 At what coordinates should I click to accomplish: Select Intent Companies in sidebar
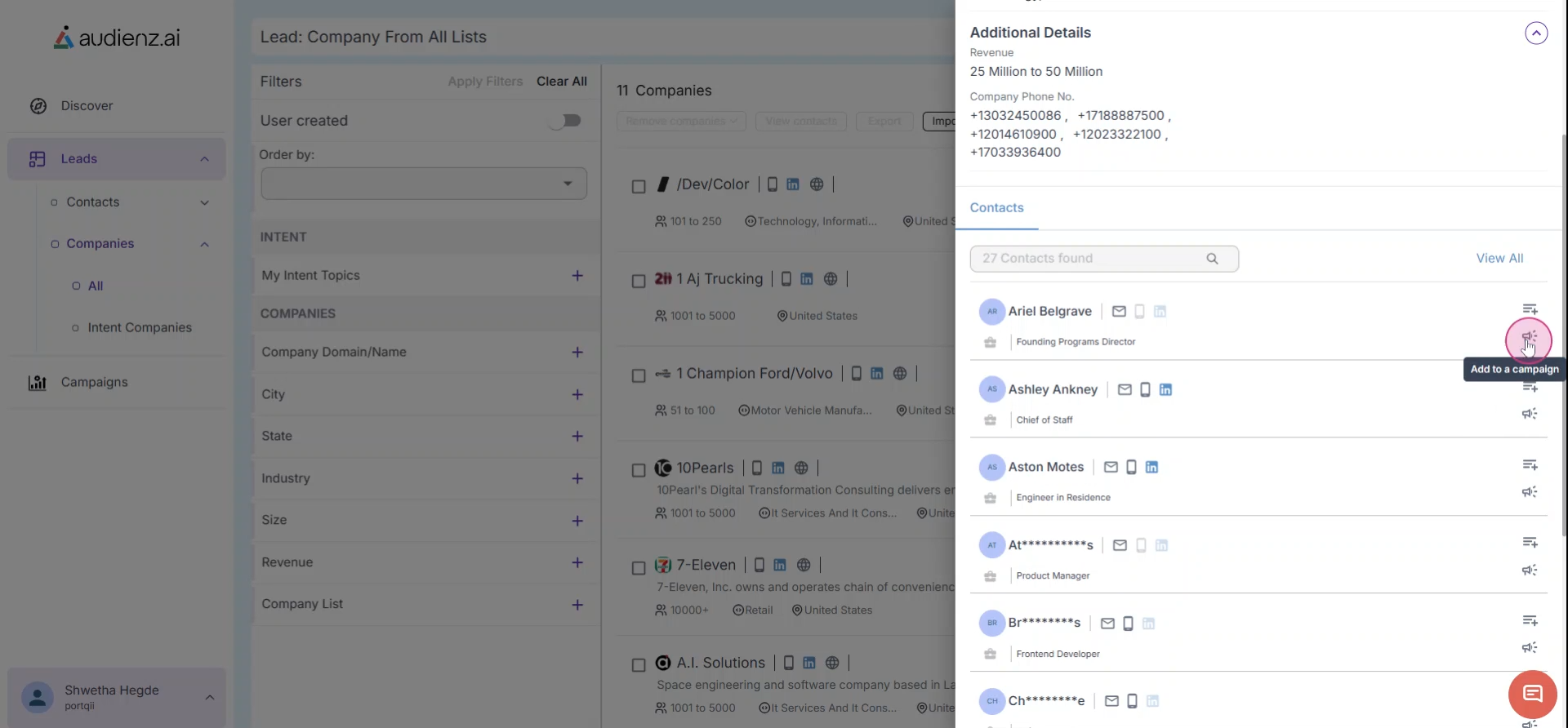click(140, 328)
